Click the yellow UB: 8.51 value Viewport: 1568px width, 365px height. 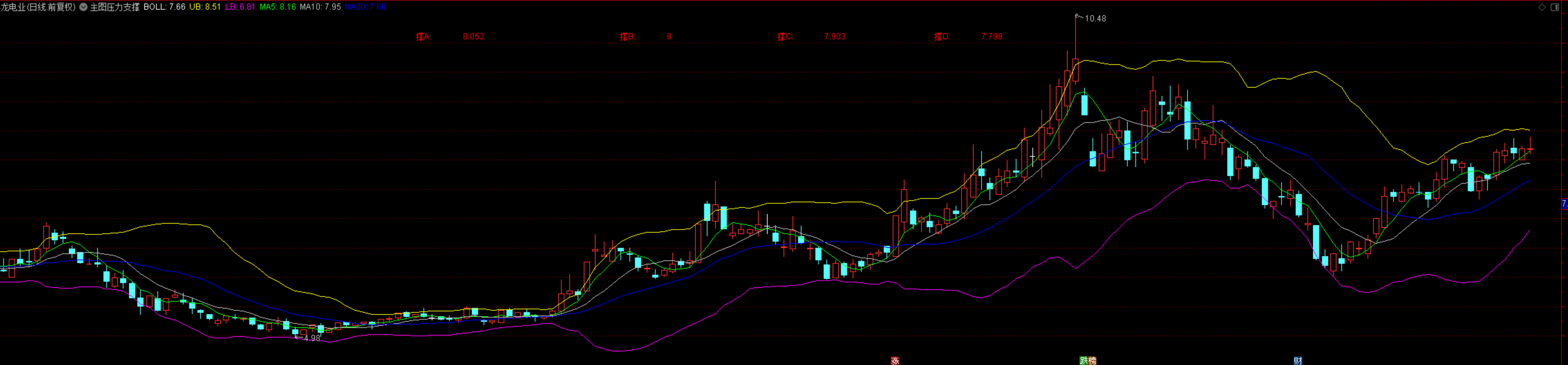[x=205, y=7]
